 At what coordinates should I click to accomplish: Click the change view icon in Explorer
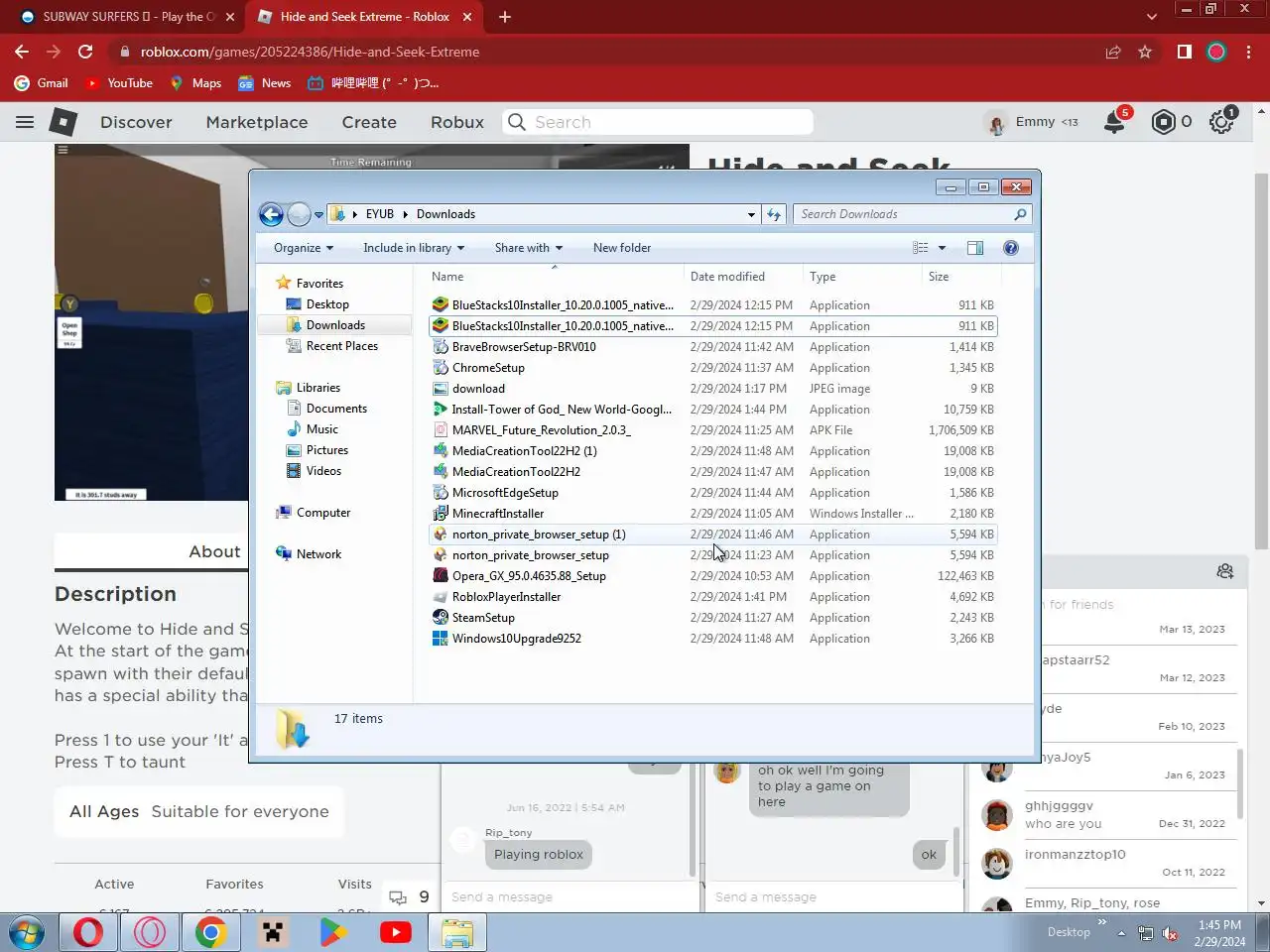[x=921, y=248]
